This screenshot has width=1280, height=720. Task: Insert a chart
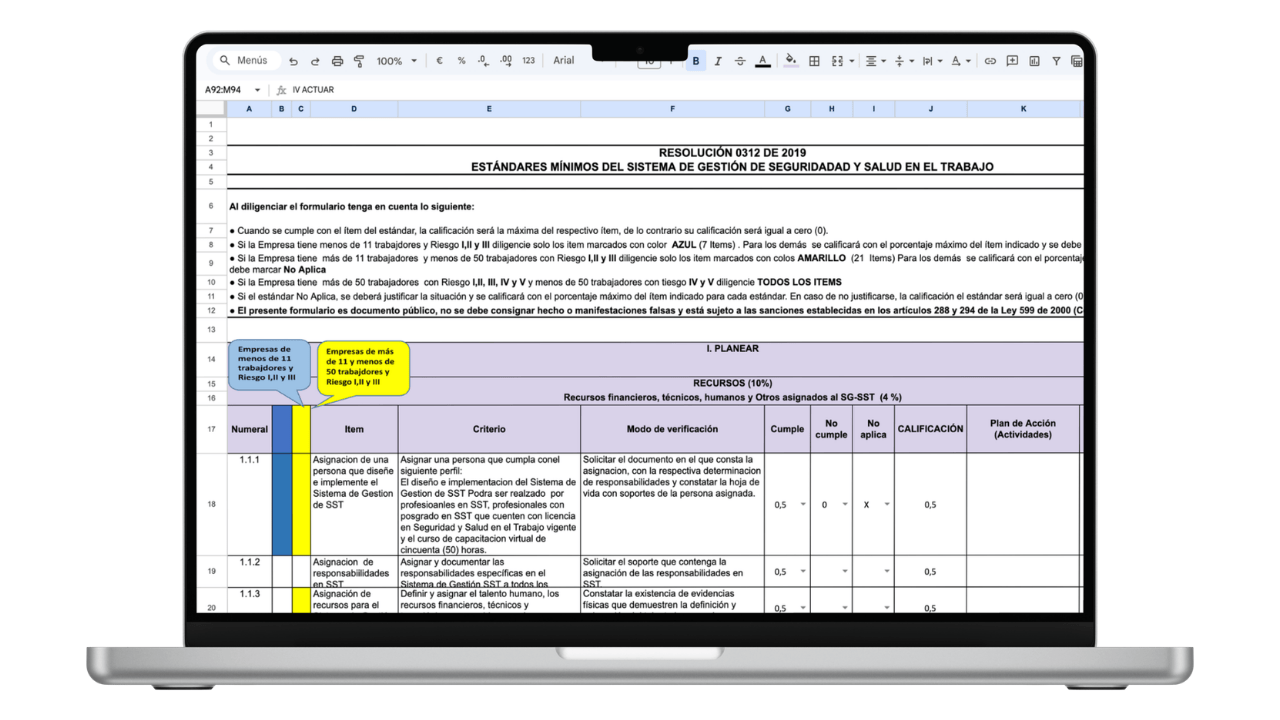point(1036,60)
